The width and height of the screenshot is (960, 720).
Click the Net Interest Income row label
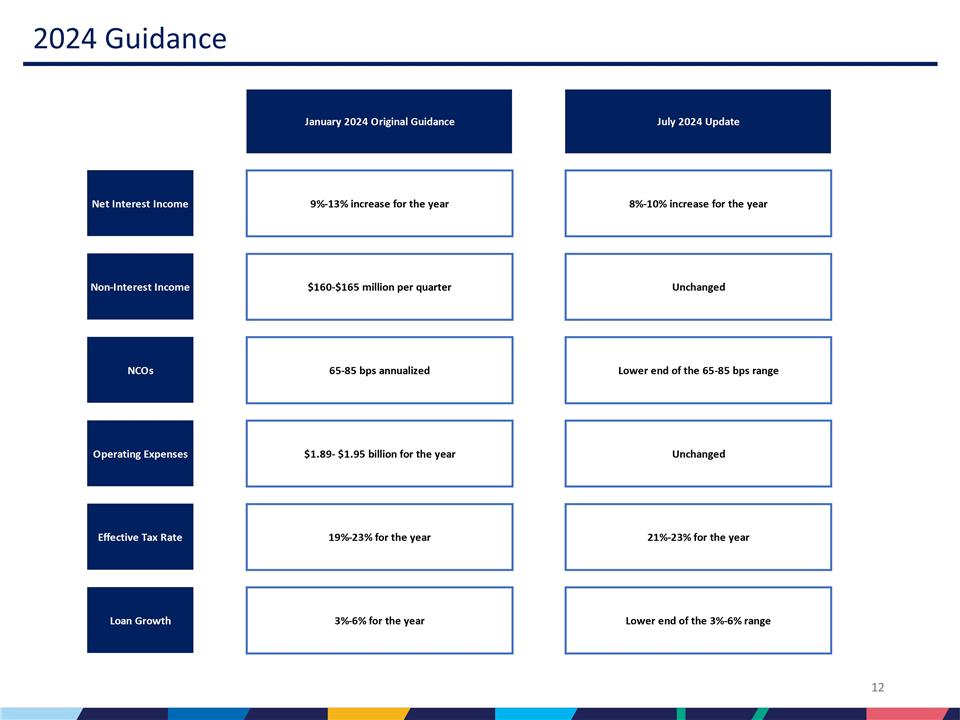140,203
